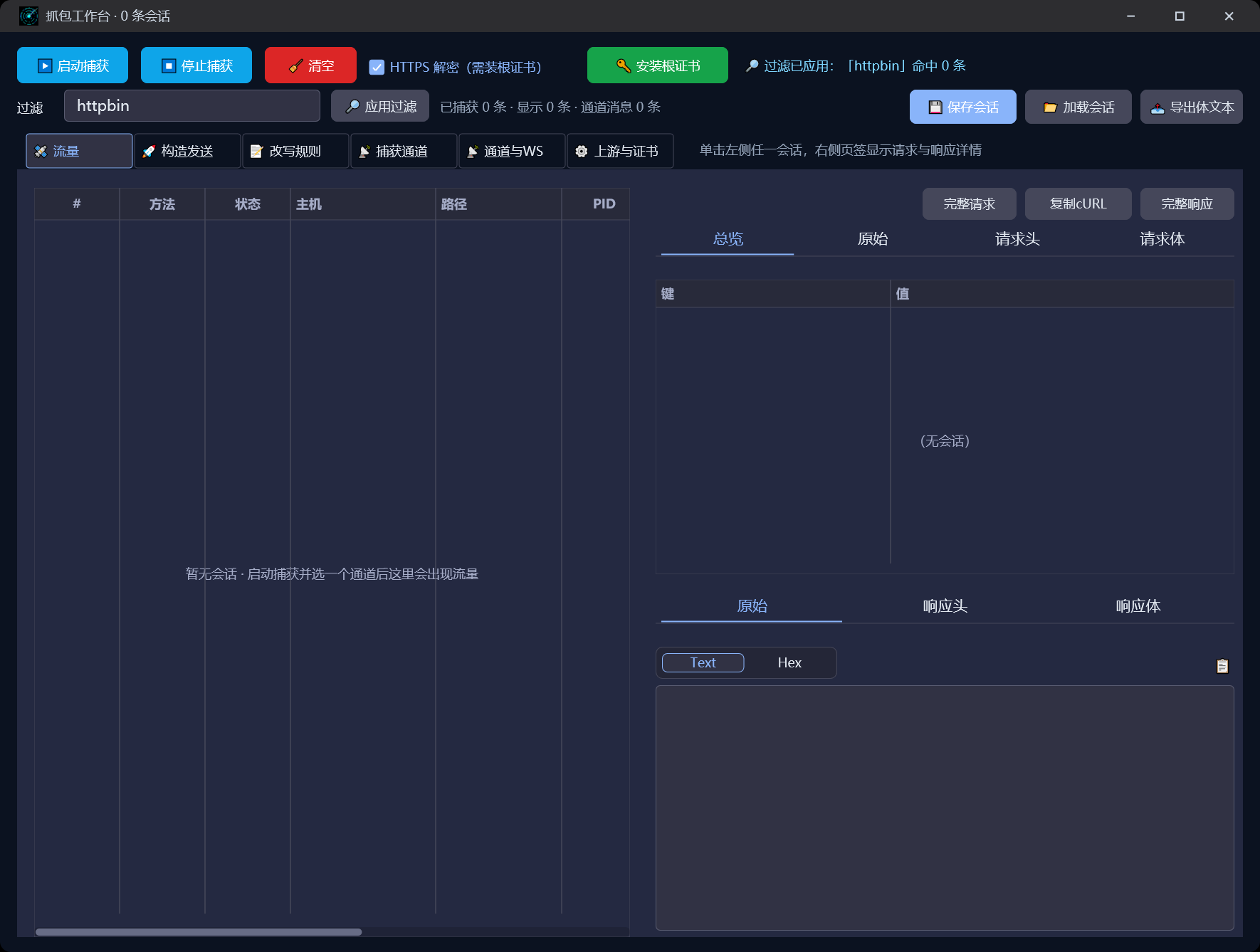The image size is (1260, 952).
Task: Open the 上游与证书 tab
Action: pyautogui.click(x=620, y=151)
